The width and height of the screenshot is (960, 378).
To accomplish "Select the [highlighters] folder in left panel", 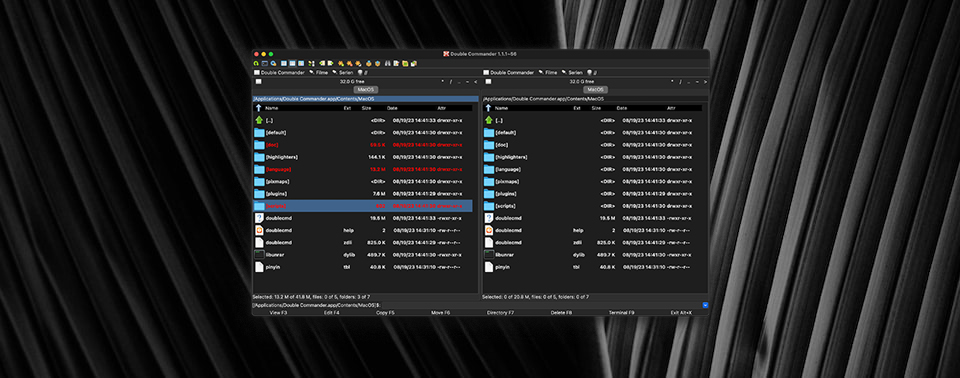I will pyautogui.click(x=362, y=157).
